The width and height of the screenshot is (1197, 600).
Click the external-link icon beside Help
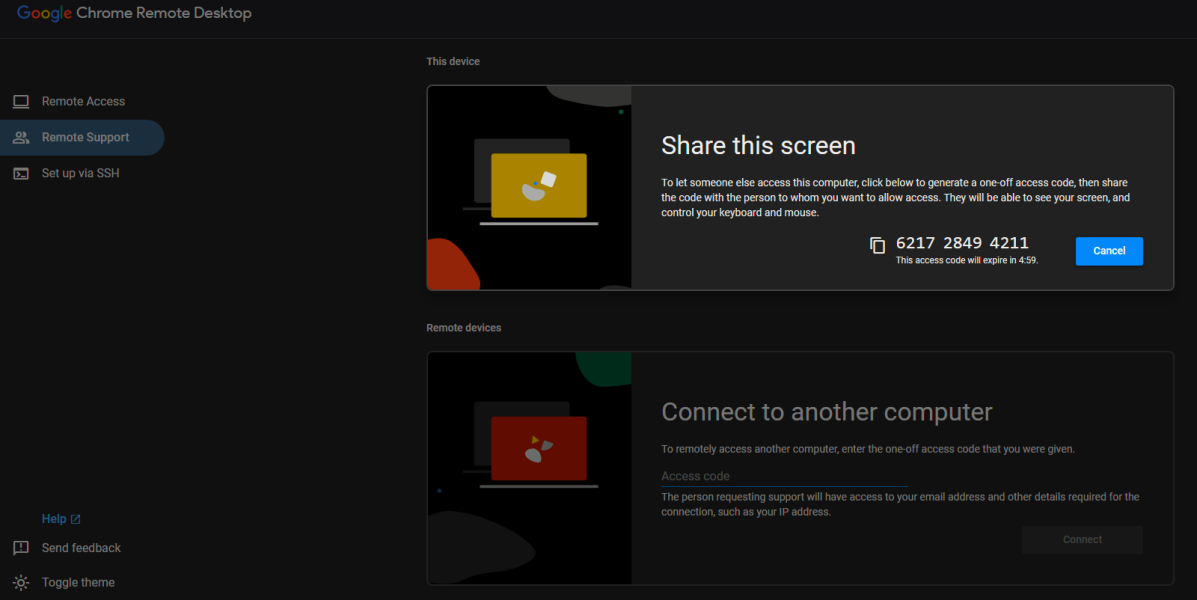coord(76,518)
